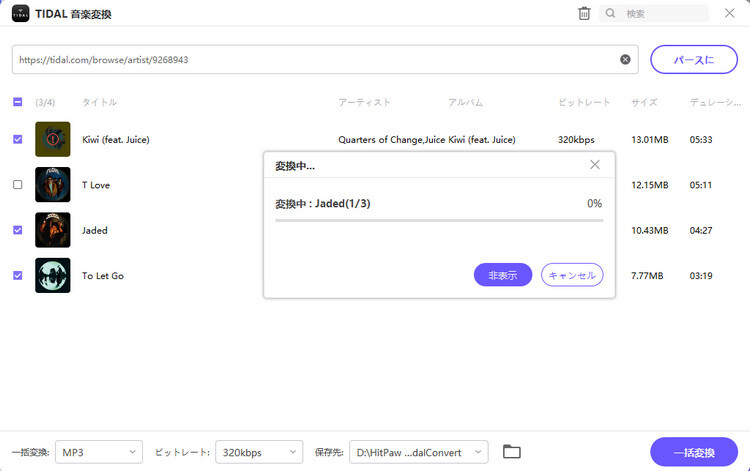Click the 13.01MB size value
Image resolution: width=750 pixels, height=471 pixels.
pyautogui.click(x=650, y=140)
